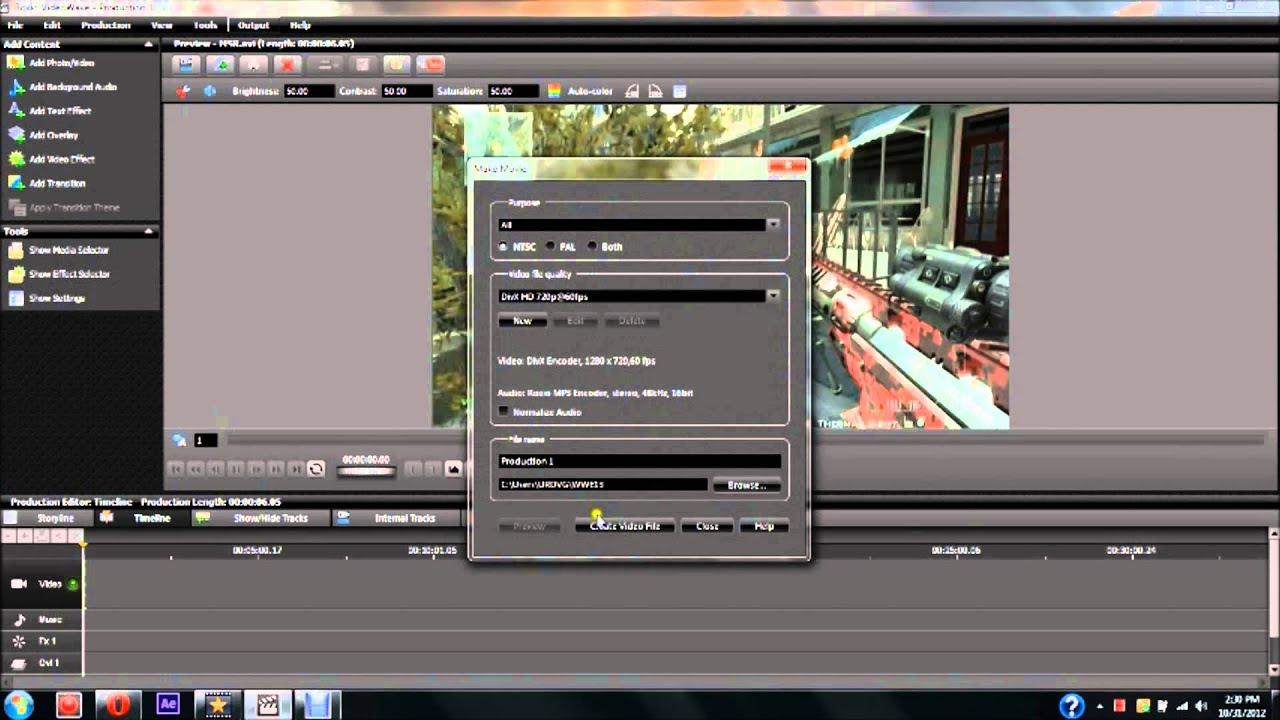
Task: Click the Production 1 file name field
Action: coord(639,461)
